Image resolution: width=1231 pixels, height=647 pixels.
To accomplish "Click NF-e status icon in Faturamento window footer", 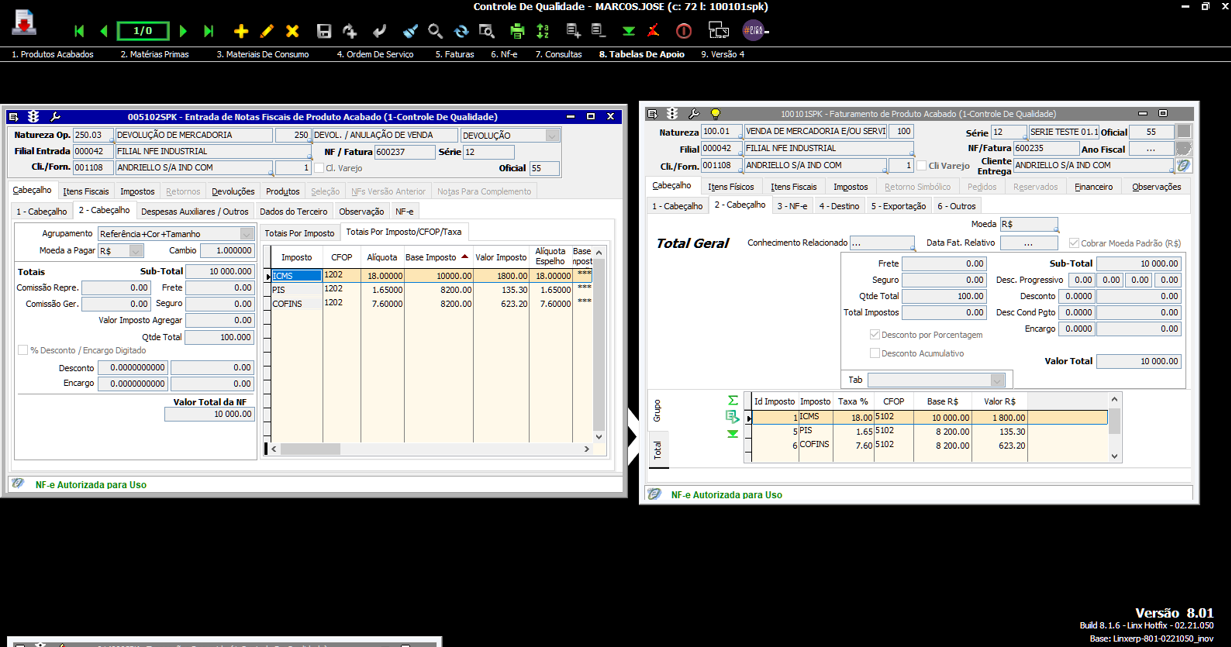I will tap(654, 494).
